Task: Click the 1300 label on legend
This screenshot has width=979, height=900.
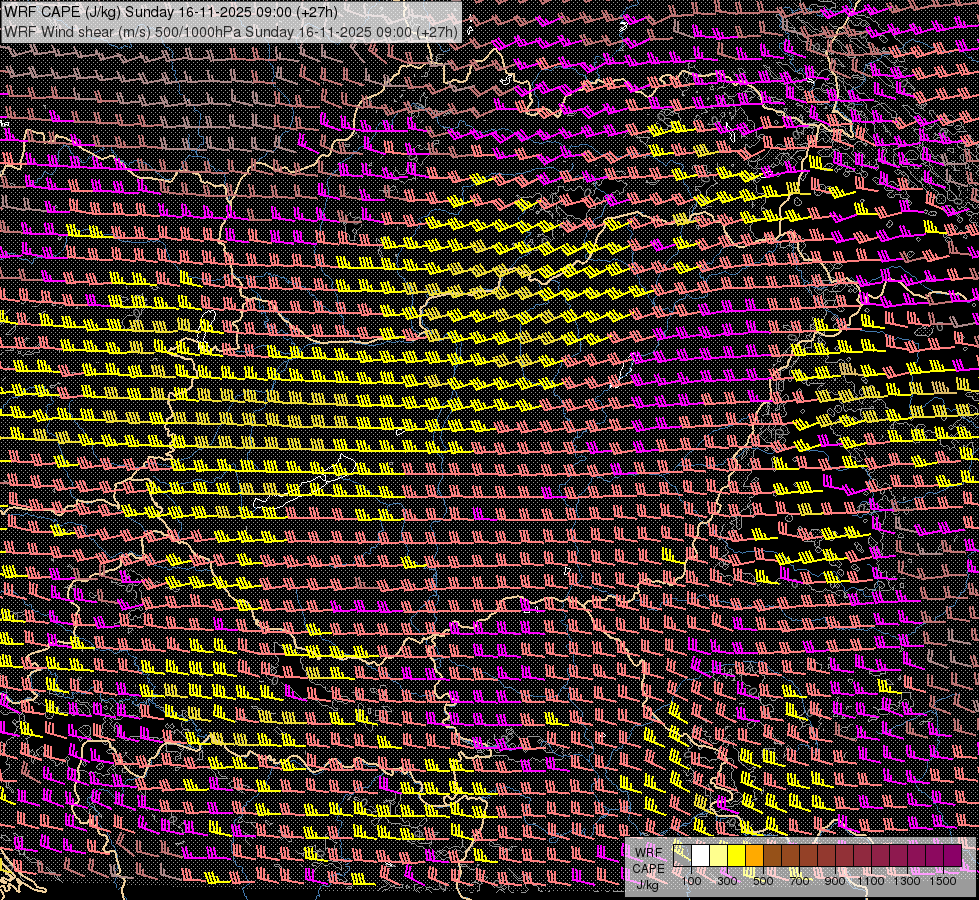Action: [908, 881]
